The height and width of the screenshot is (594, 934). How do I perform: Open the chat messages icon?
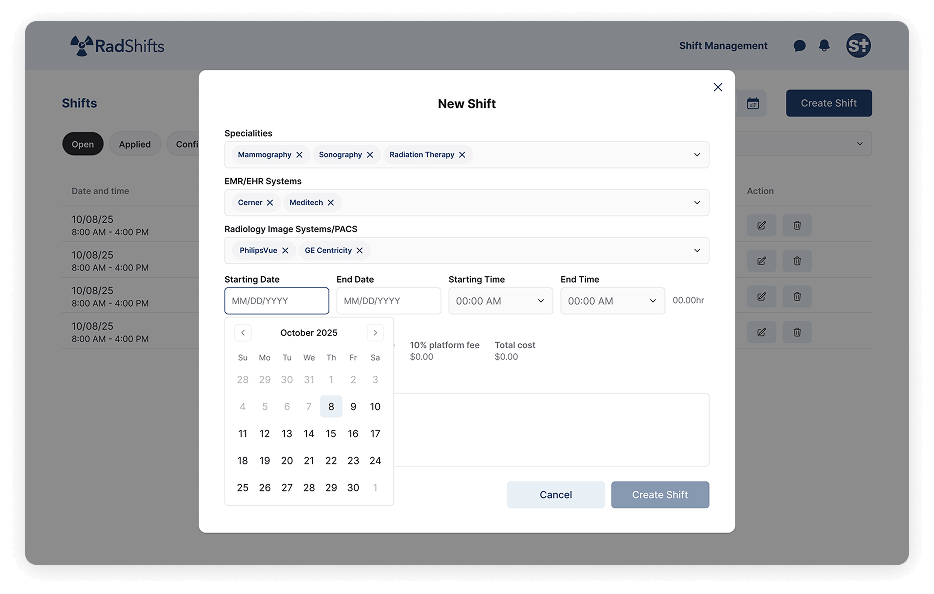[x=799, y=45]
